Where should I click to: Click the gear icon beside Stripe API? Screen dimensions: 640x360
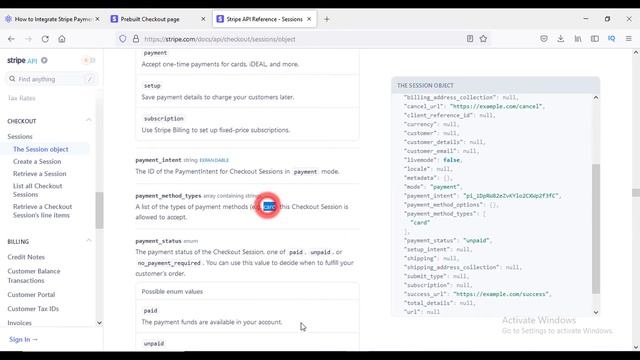(x=44, y=60)
